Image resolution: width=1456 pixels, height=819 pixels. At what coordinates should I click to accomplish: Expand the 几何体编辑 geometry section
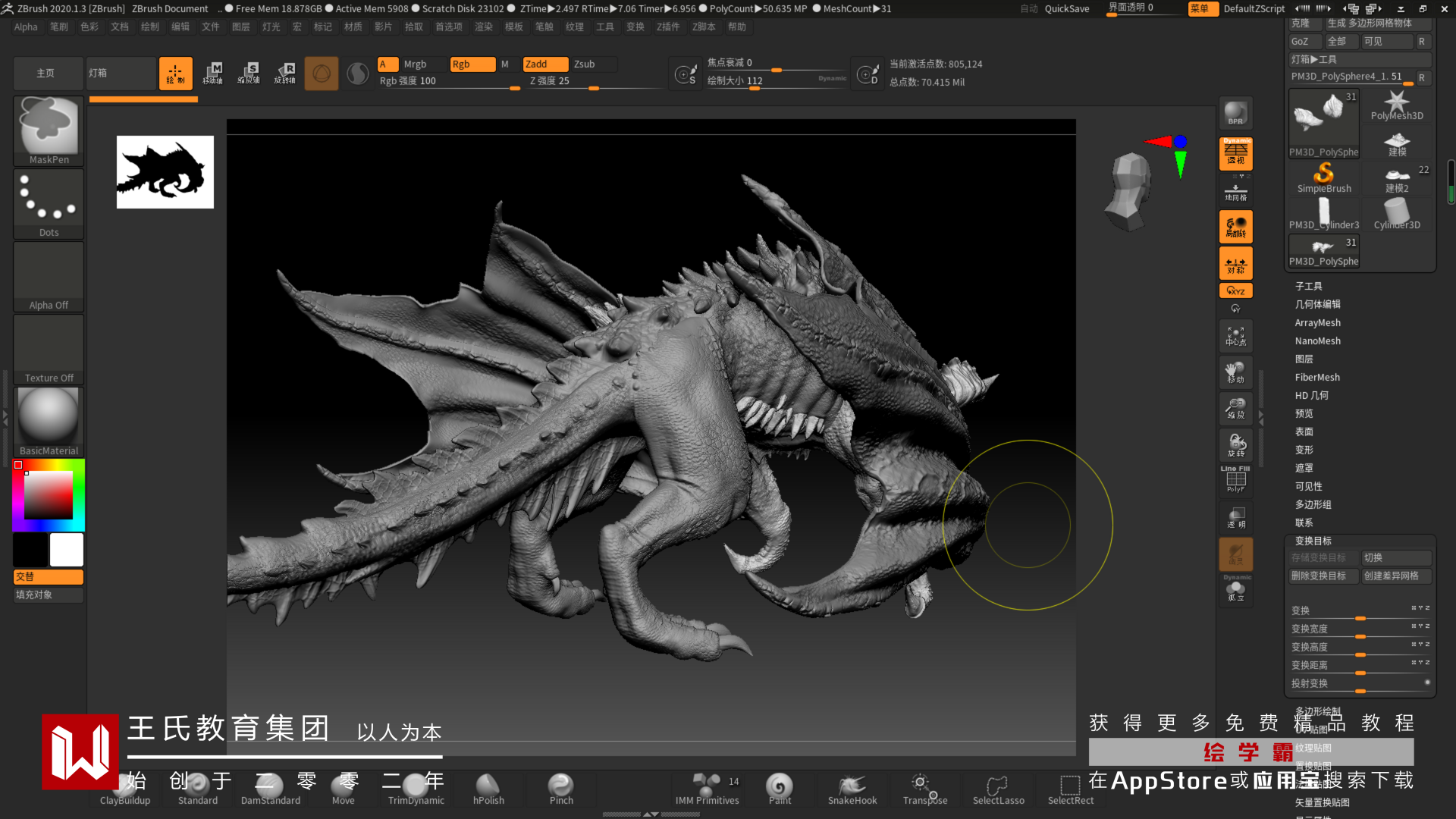(x=1317, y=304)
